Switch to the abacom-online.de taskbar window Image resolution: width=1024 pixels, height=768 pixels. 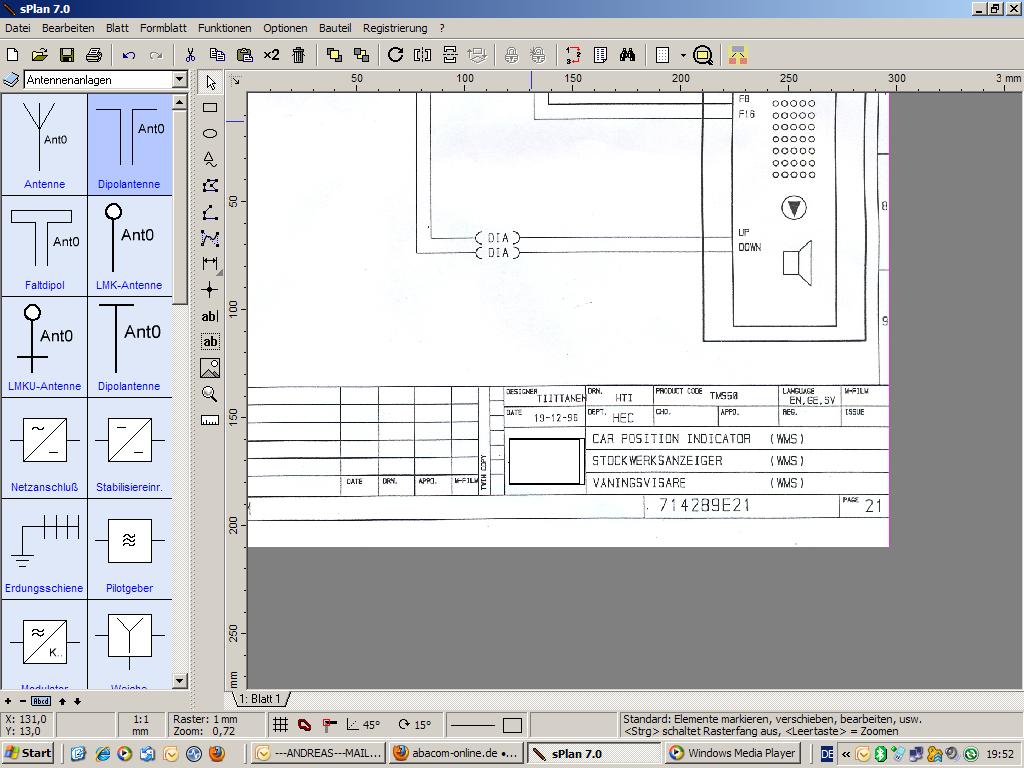coord(456,753)
